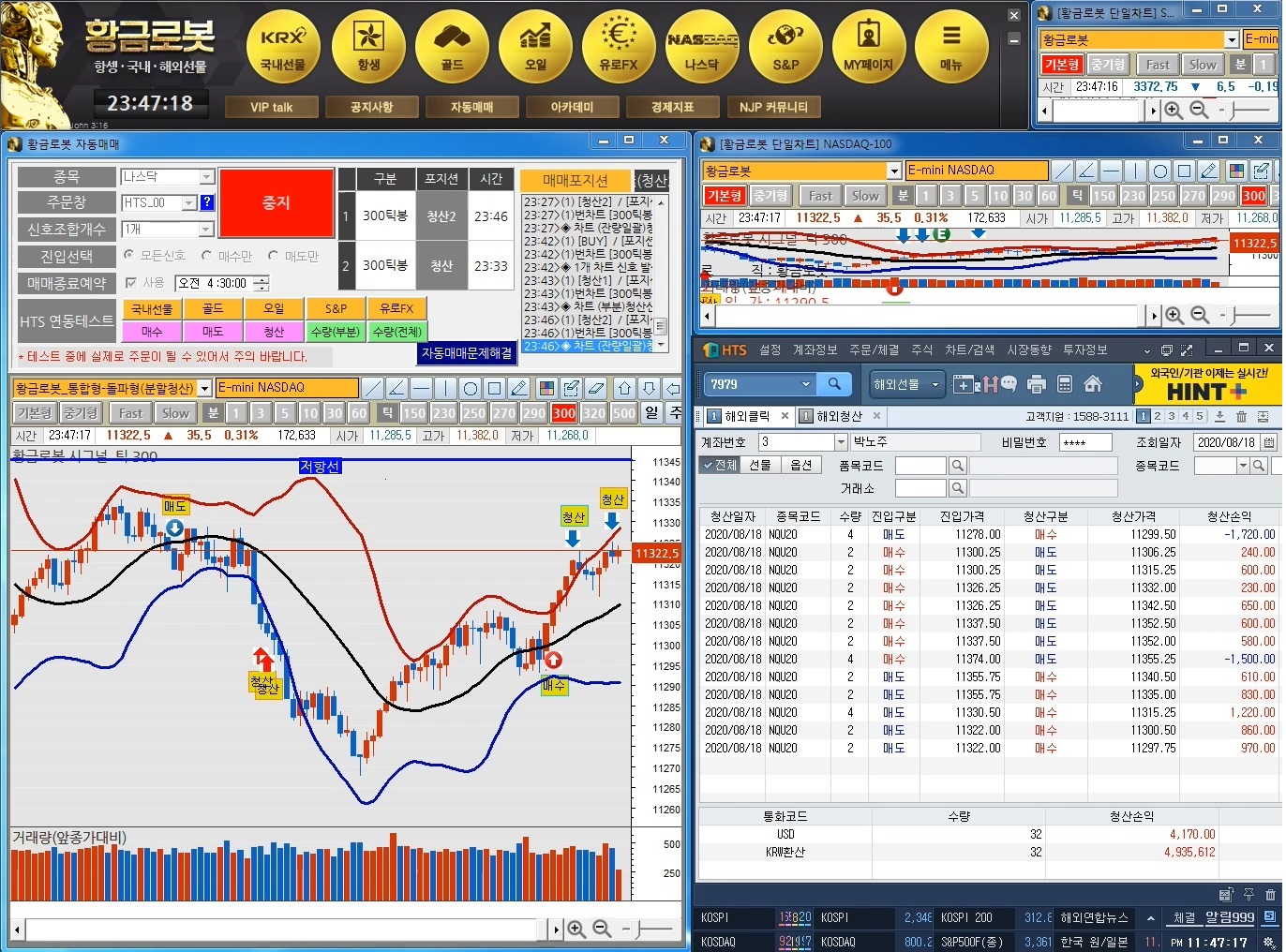The height and width of the screenshot is (952, 1286).
Task: Open color palette icon in bottom-left chart toolbar
Action: 546,388
